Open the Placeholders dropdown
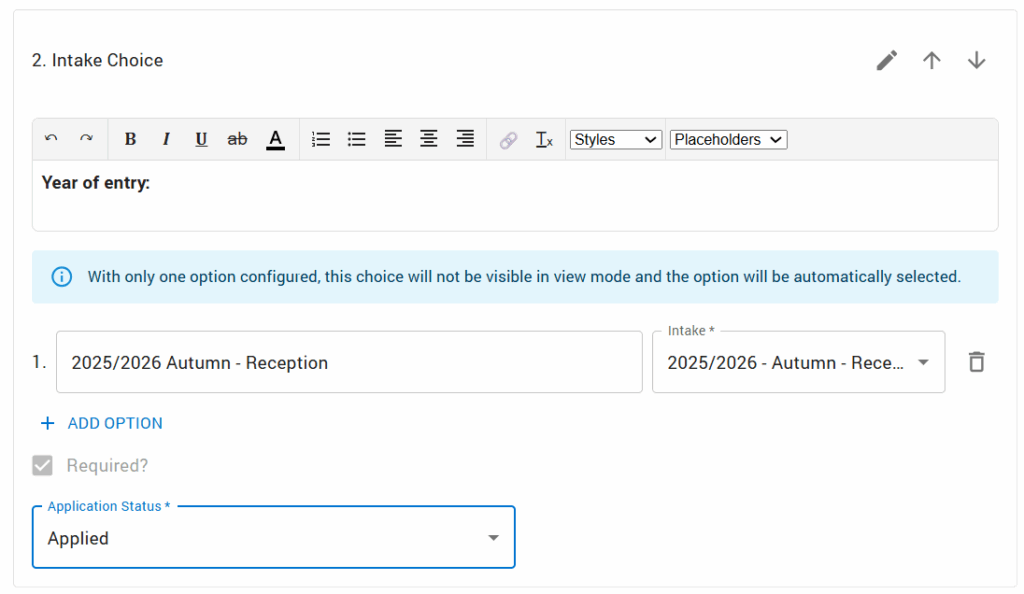The width and height of the screenshot is (1024, 594). click(x=728, y=140)
